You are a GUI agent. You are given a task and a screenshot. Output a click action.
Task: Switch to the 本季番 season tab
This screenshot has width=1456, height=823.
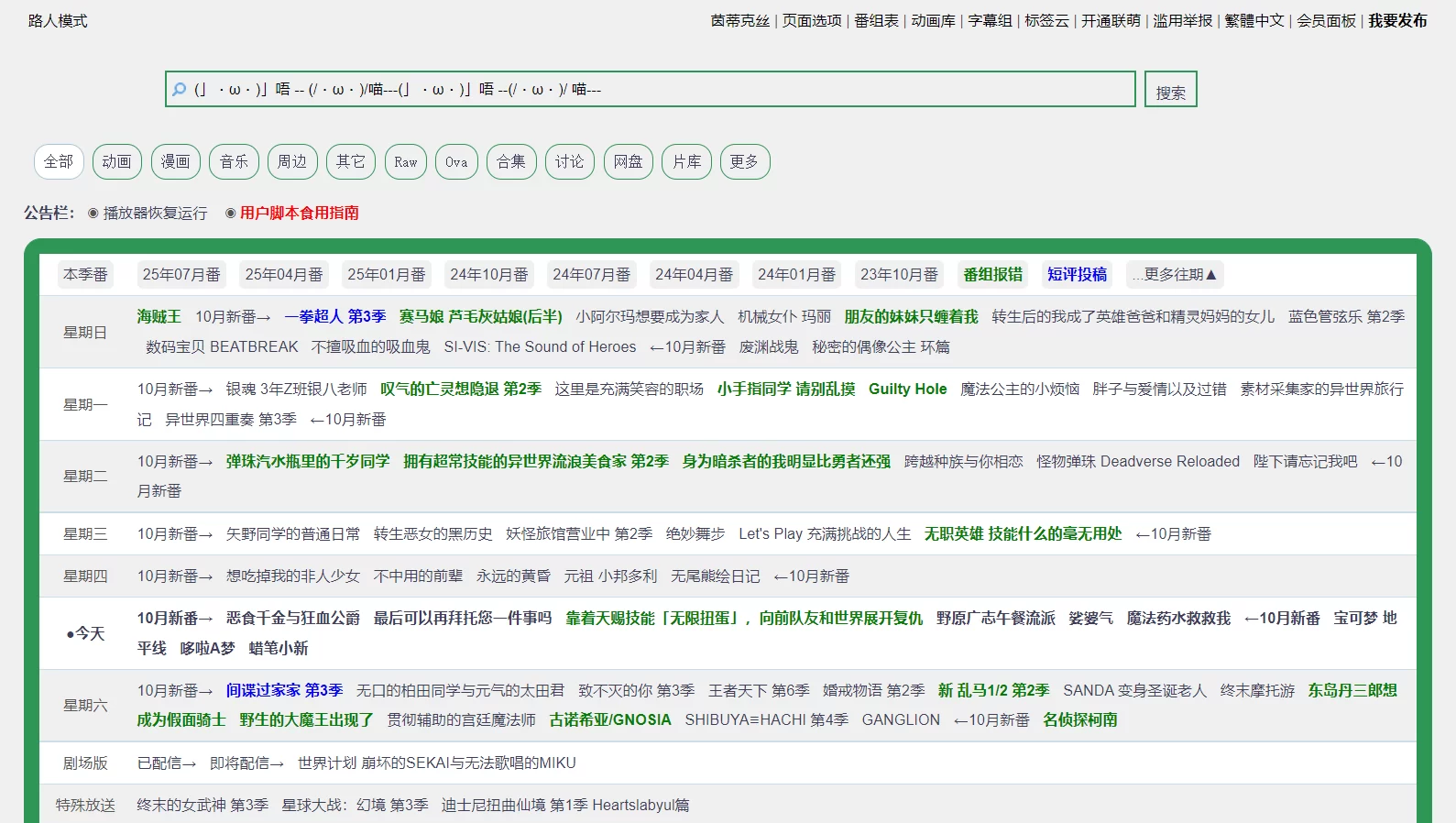[85, 274]
